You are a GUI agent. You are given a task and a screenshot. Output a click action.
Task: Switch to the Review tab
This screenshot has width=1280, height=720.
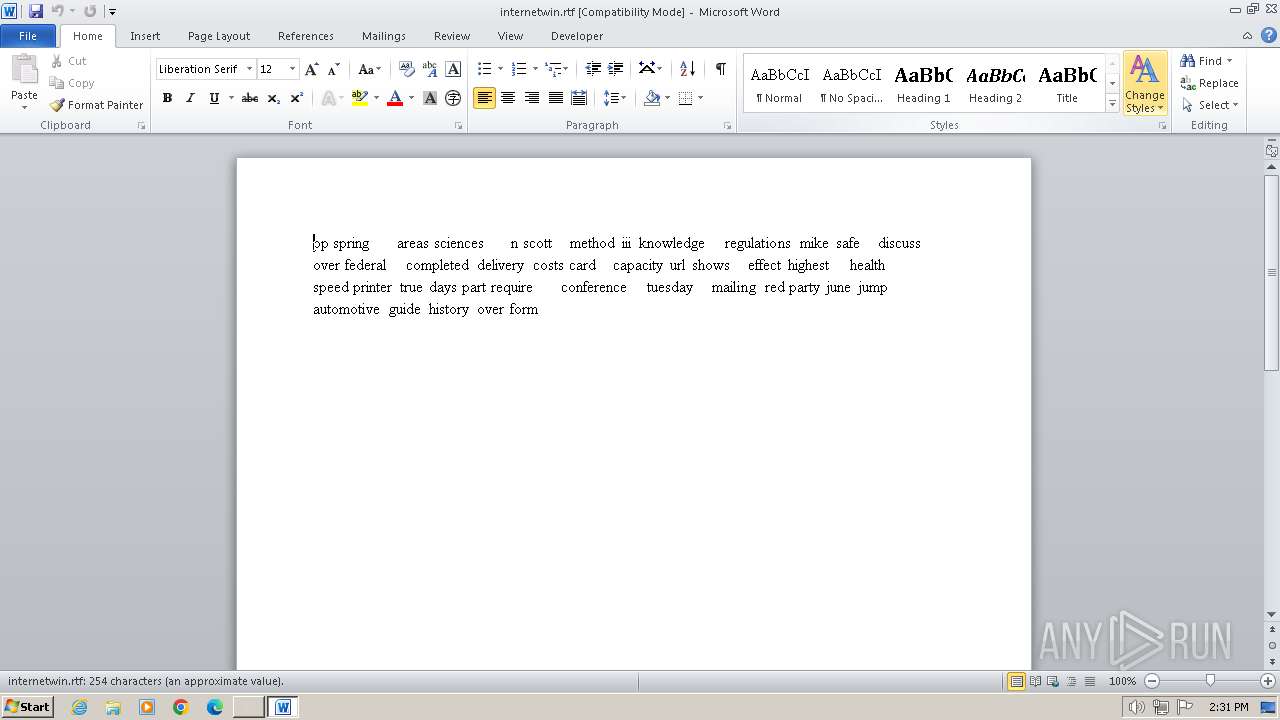(452, 36)
